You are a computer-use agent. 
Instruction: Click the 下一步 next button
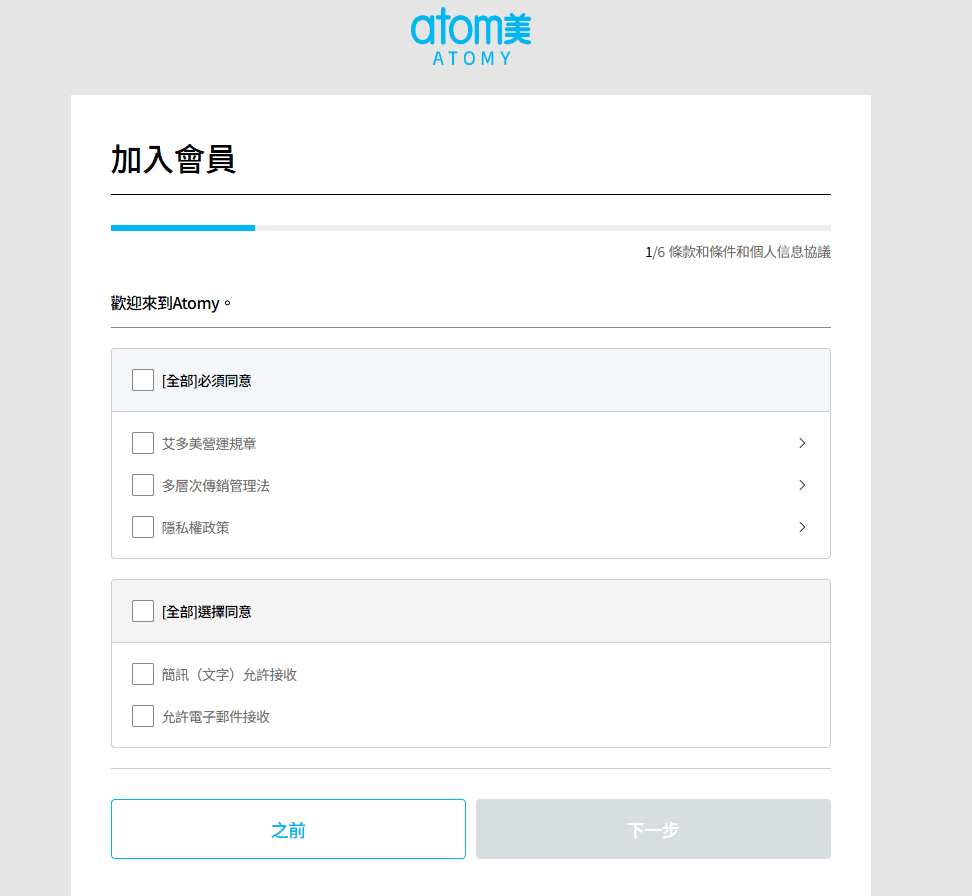pyautogui.click(x=653, y=829)
